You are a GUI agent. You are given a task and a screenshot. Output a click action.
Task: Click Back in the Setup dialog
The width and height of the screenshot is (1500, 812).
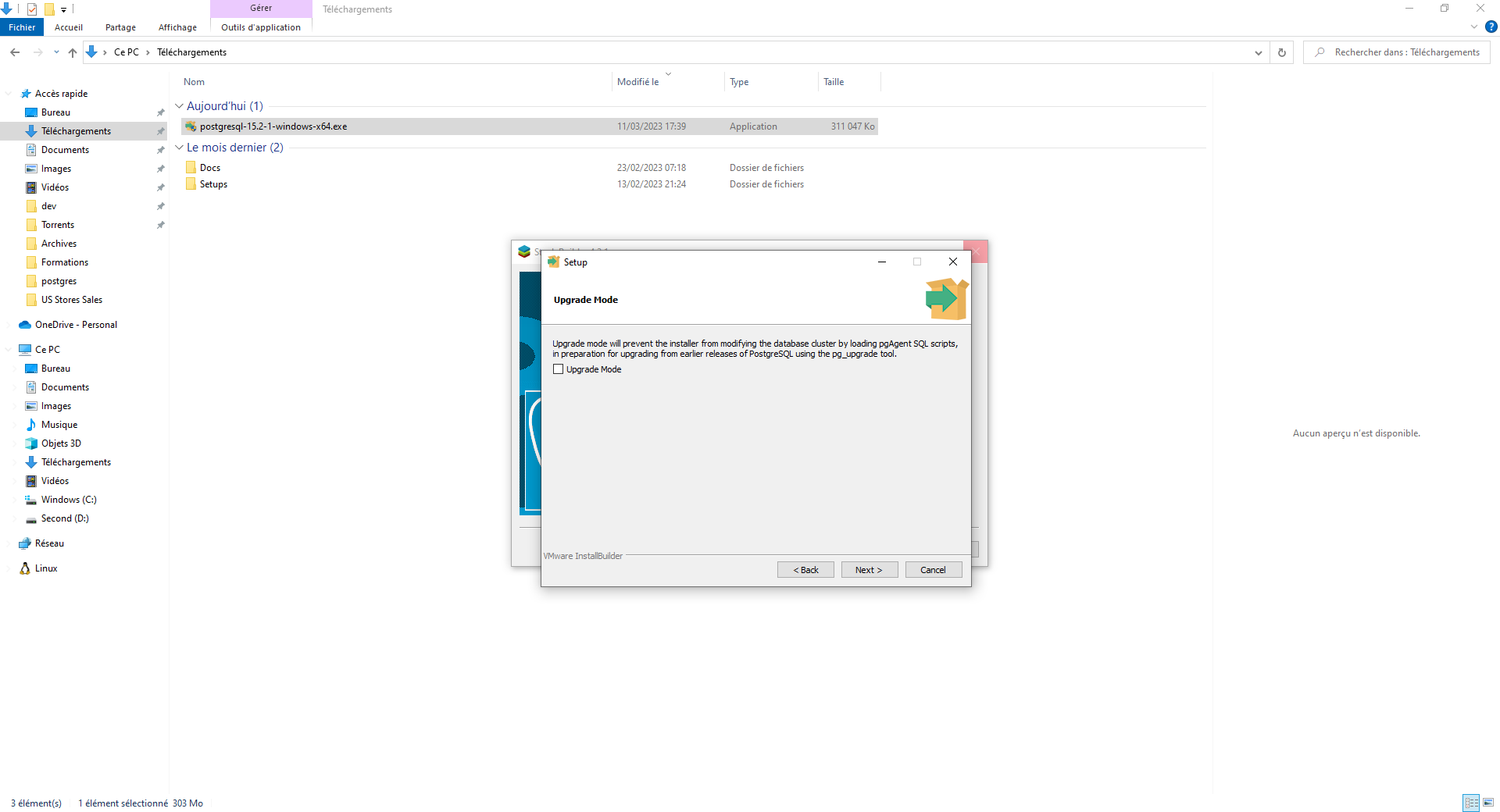(805, 570)
